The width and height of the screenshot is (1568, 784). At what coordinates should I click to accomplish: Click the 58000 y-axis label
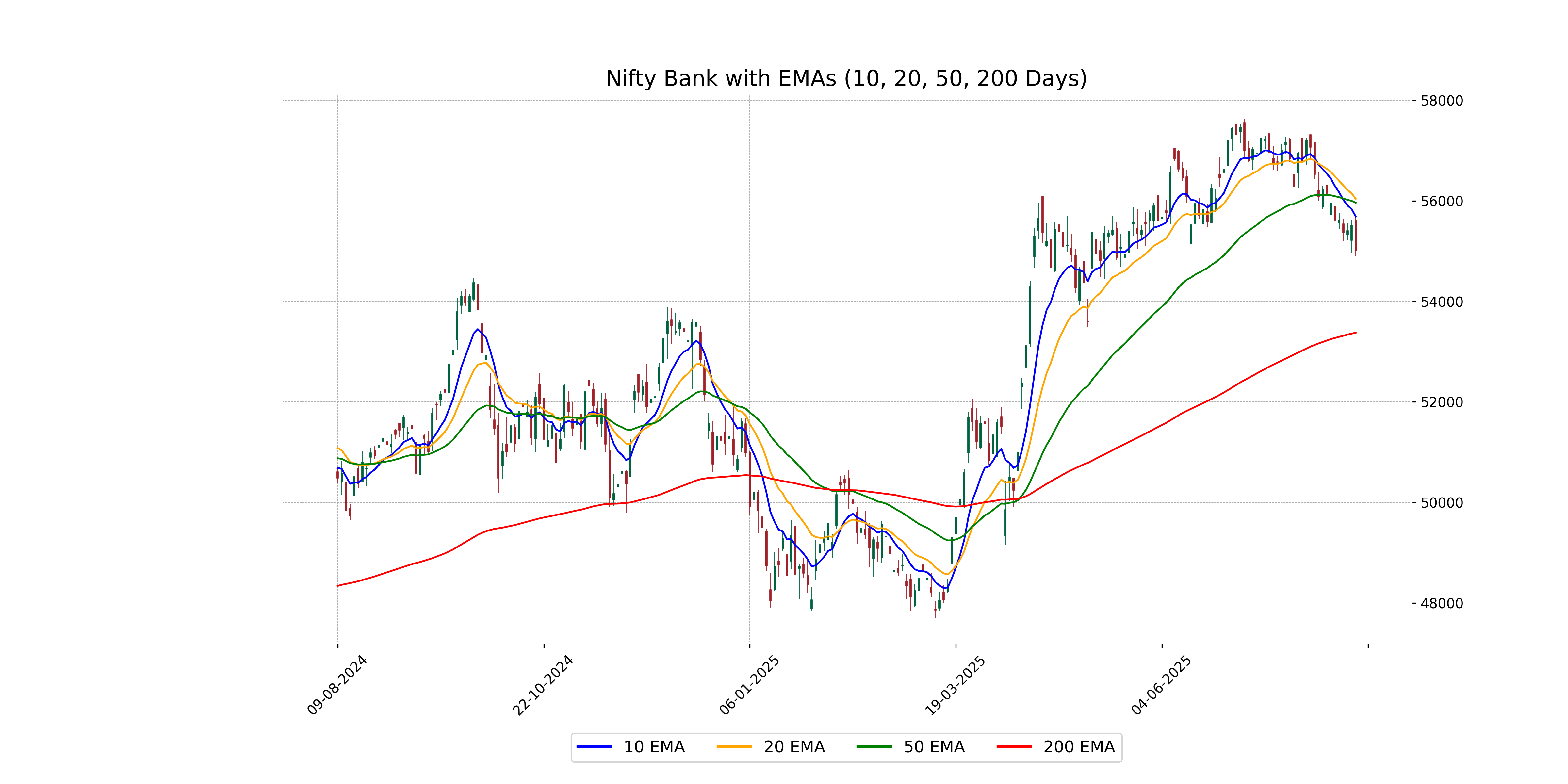coord(1441,101)
